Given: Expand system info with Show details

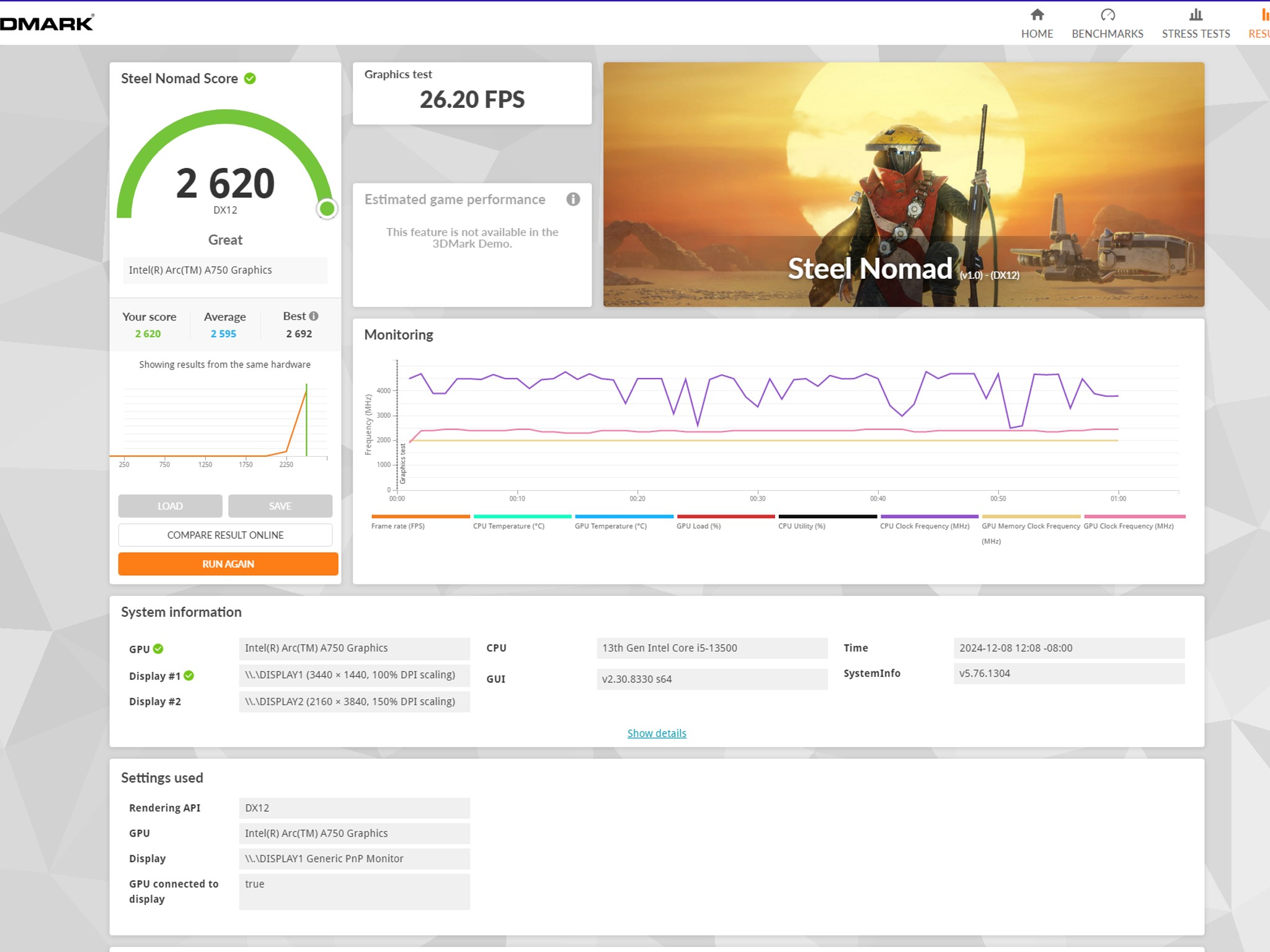Looking at the screenshot, I should point(657,733).
